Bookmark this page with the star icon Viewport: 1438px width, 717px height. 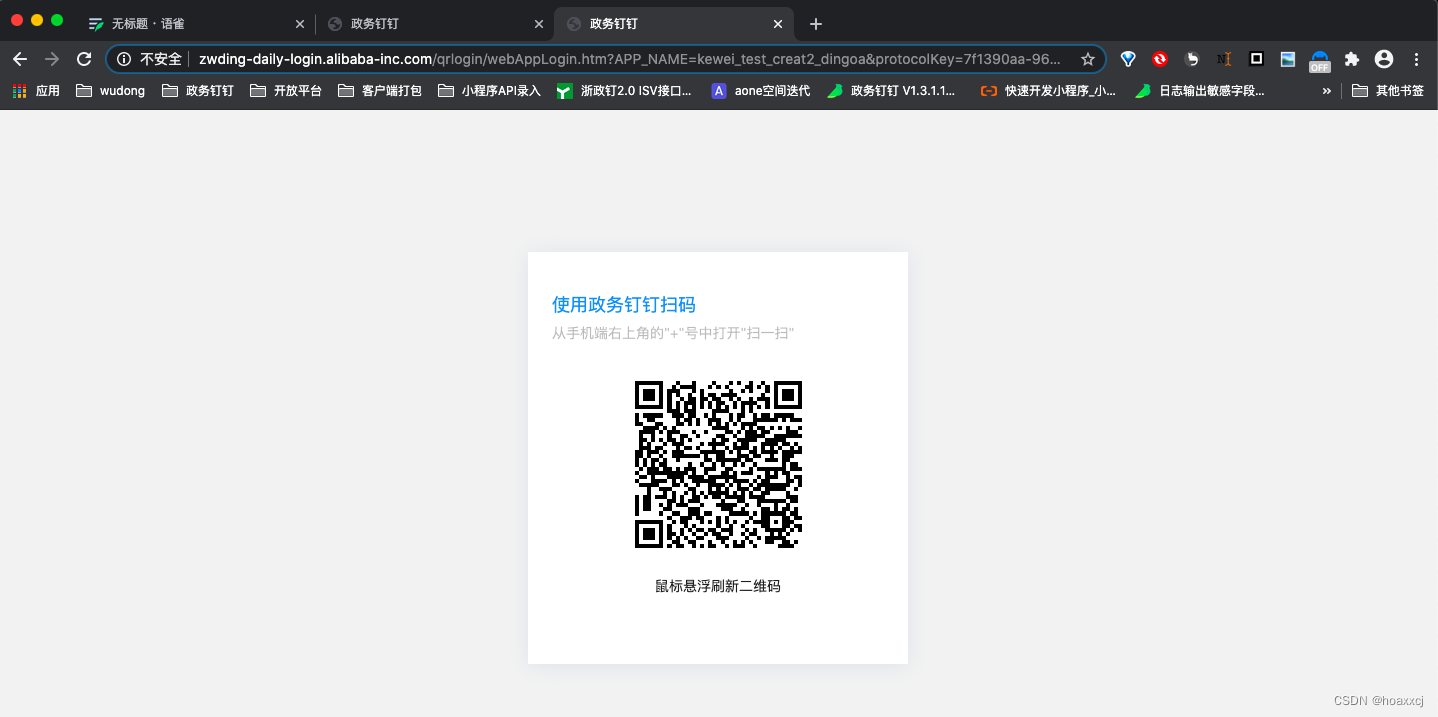click(1088, 59)
